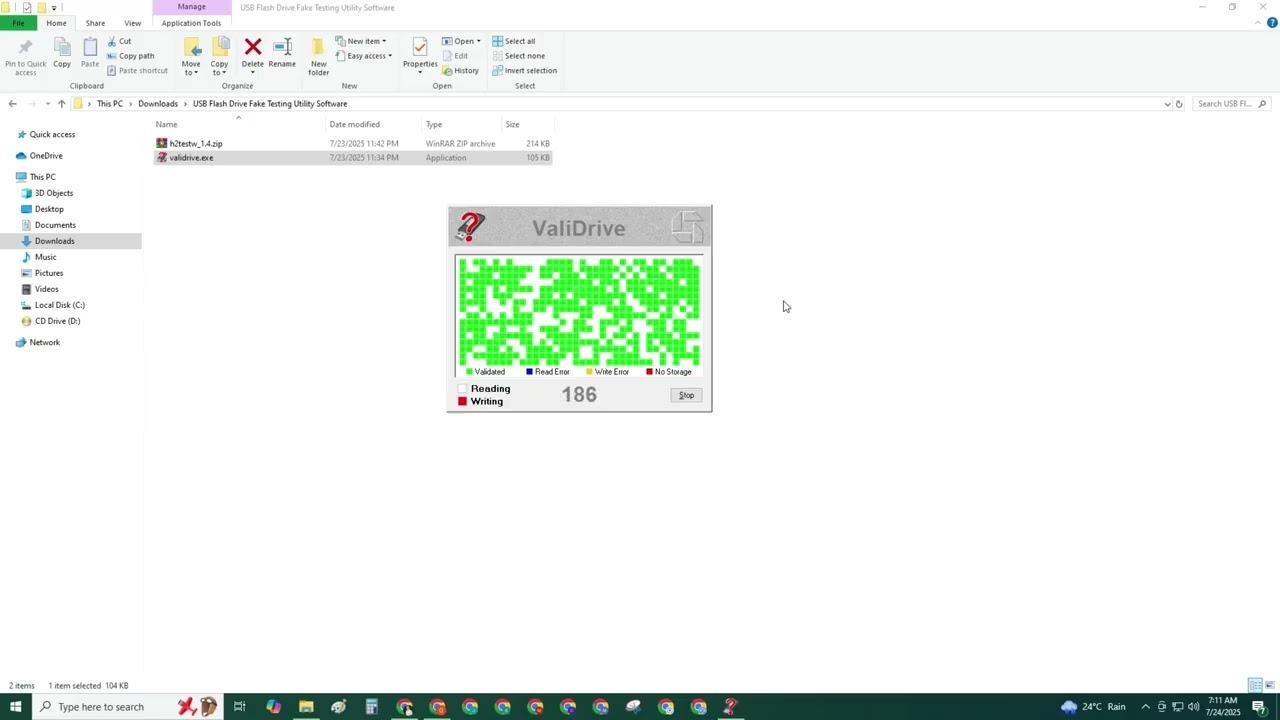The image size is (1280, 720).
Task: Click the Paste icon in the ribbon
Action: 90,54
